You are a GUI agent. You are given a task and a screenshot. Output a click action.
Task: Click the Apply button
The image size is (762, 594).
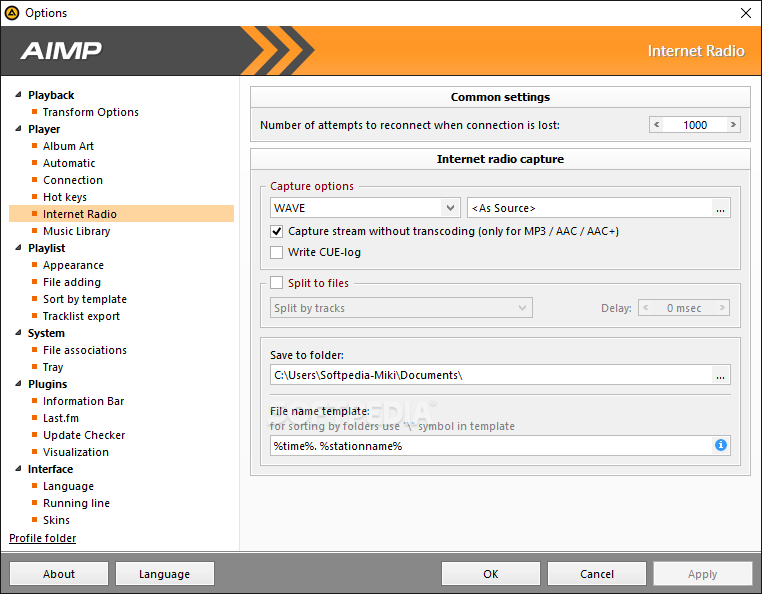pos(703,574)
